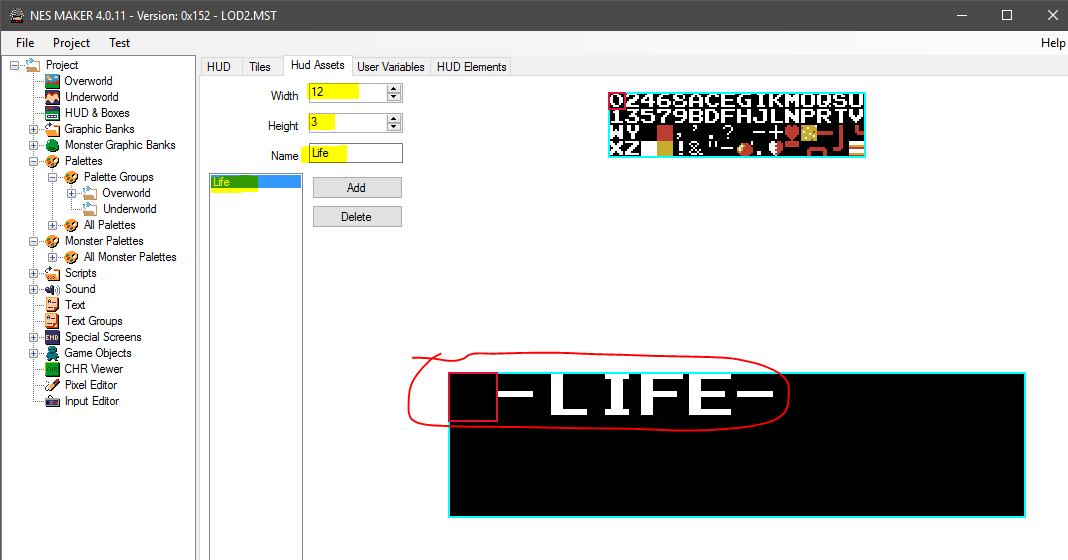Screen dimensions: 1068x560
Task: Click the Game Objects character icon
Action: point(52,353)
